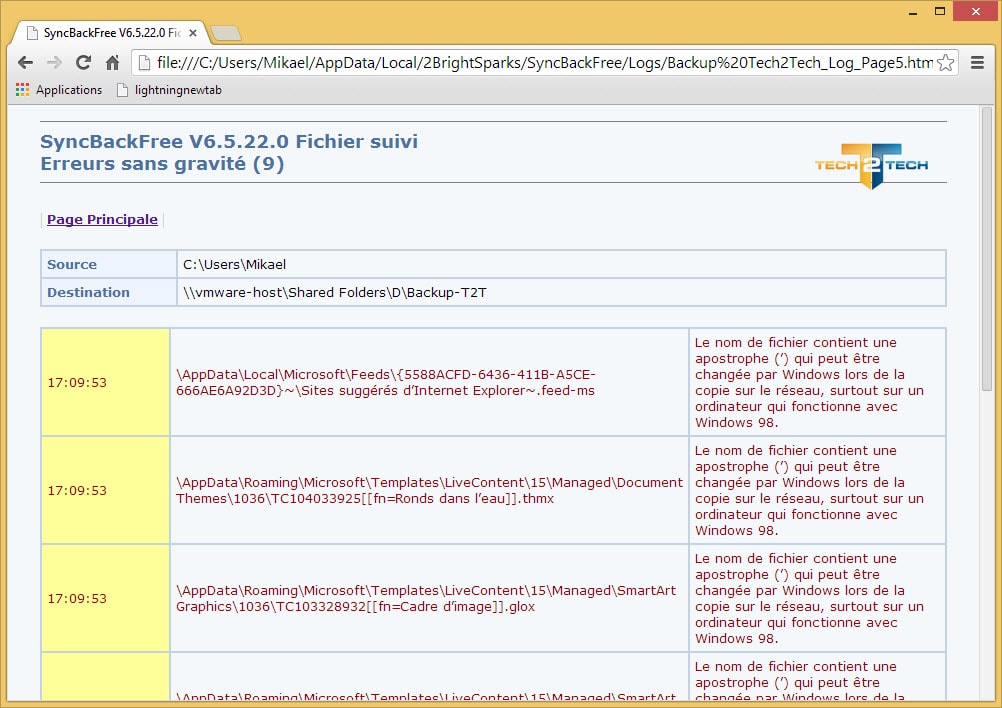Image resolution: width=1002 pixels, height=708 pixels.
Task: Maximize the Chrome window
Action: (x=939, y=12)
